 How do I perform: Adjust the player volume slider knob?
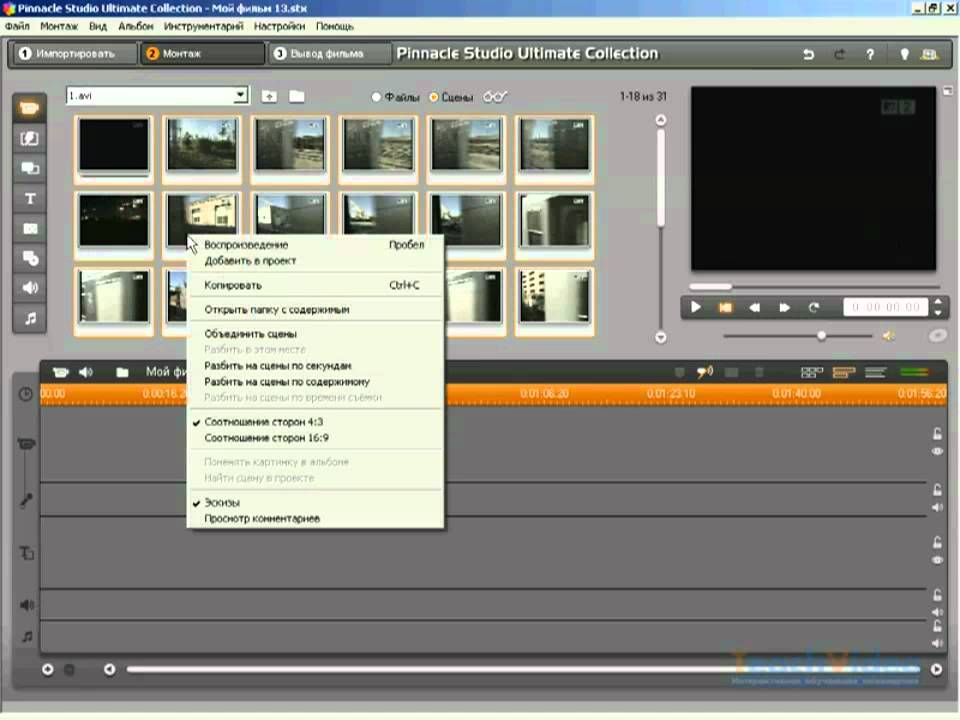(x=822, y=336)
